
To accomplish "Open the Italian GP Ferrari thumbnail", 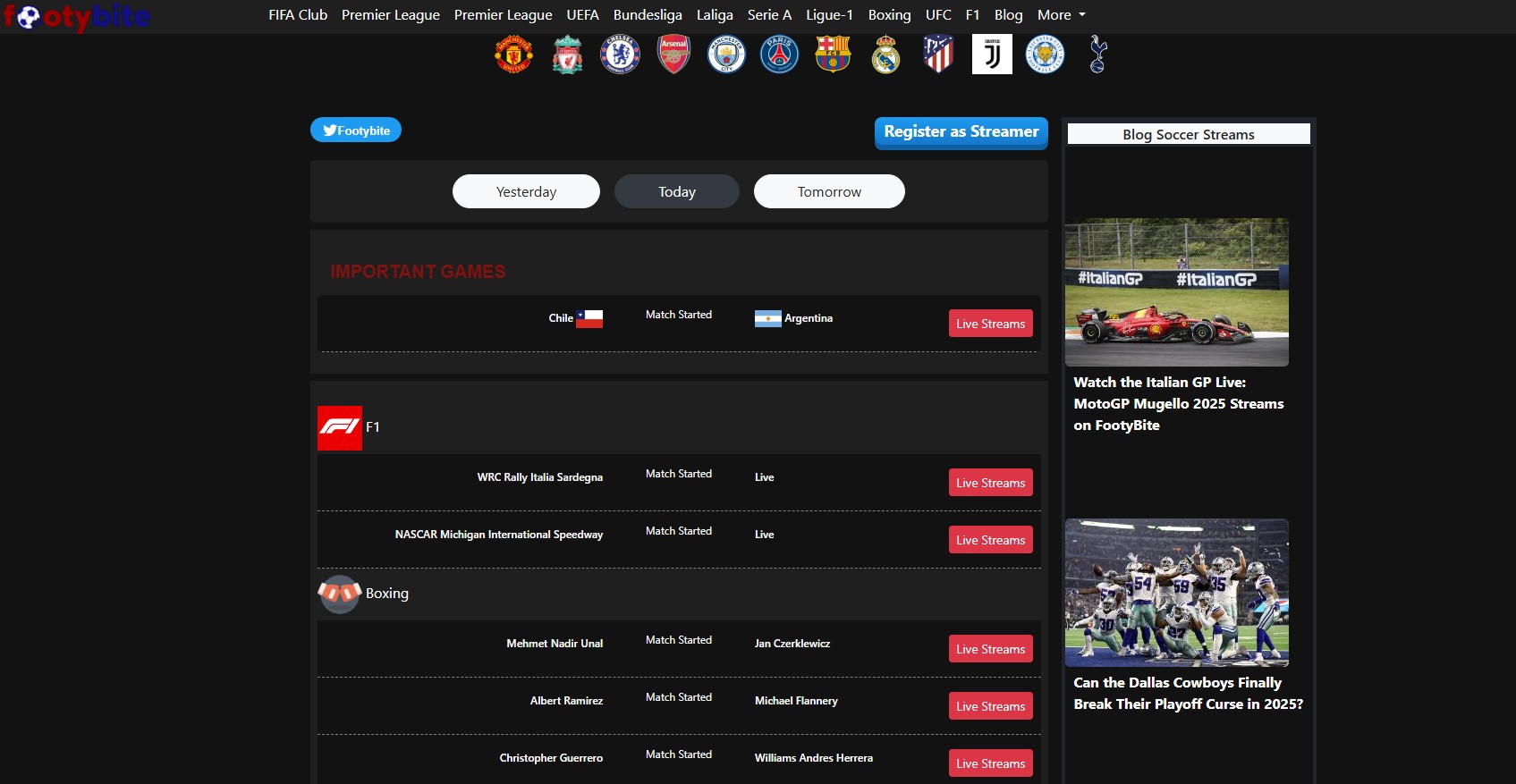I will [x=1177, y=292].
